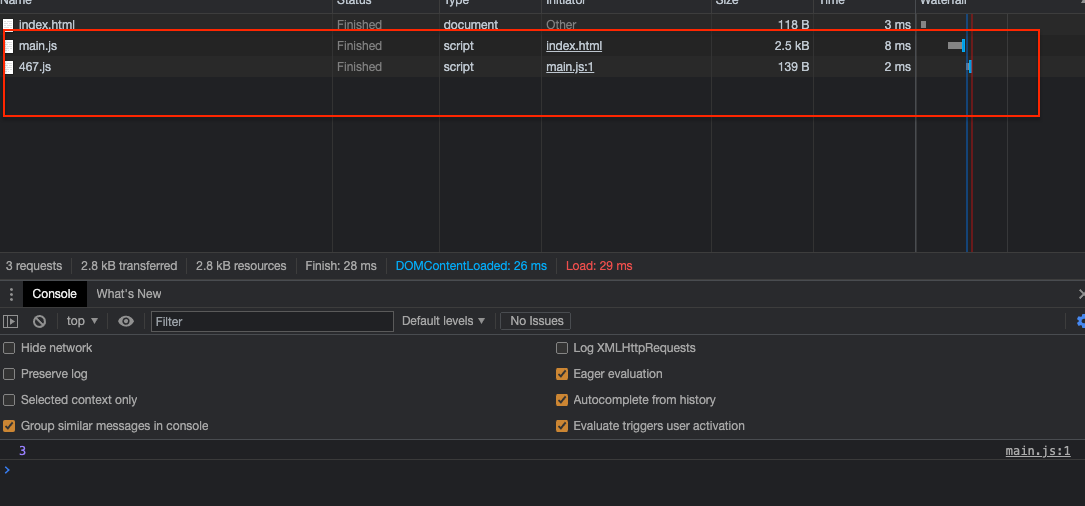Enable Hide network checkbox

[x=9, y=348]
